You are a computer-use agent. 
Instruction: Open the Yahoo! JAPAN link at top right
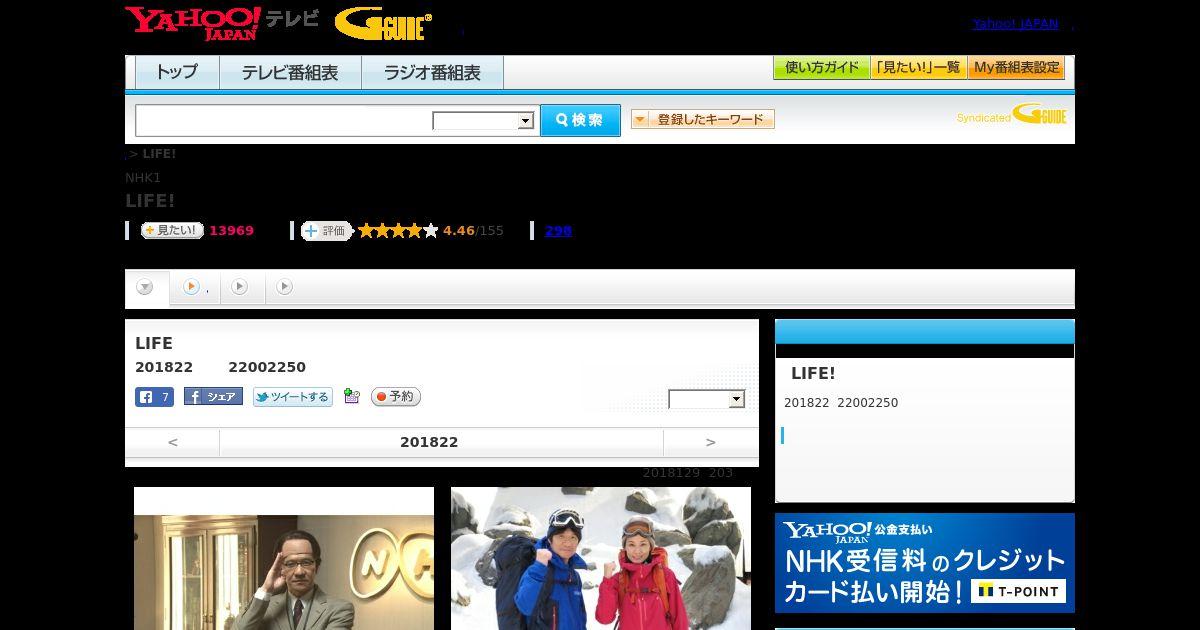coord(1015,23)
